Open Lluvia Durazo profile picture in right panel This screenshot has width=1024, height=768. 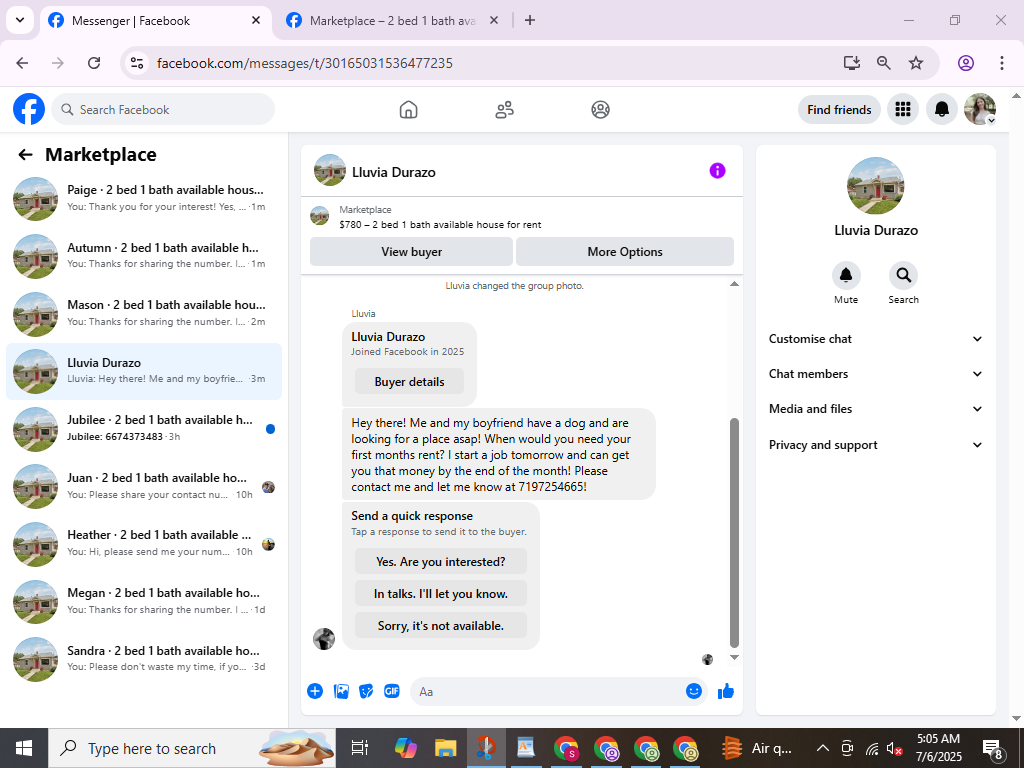[876, 185]
